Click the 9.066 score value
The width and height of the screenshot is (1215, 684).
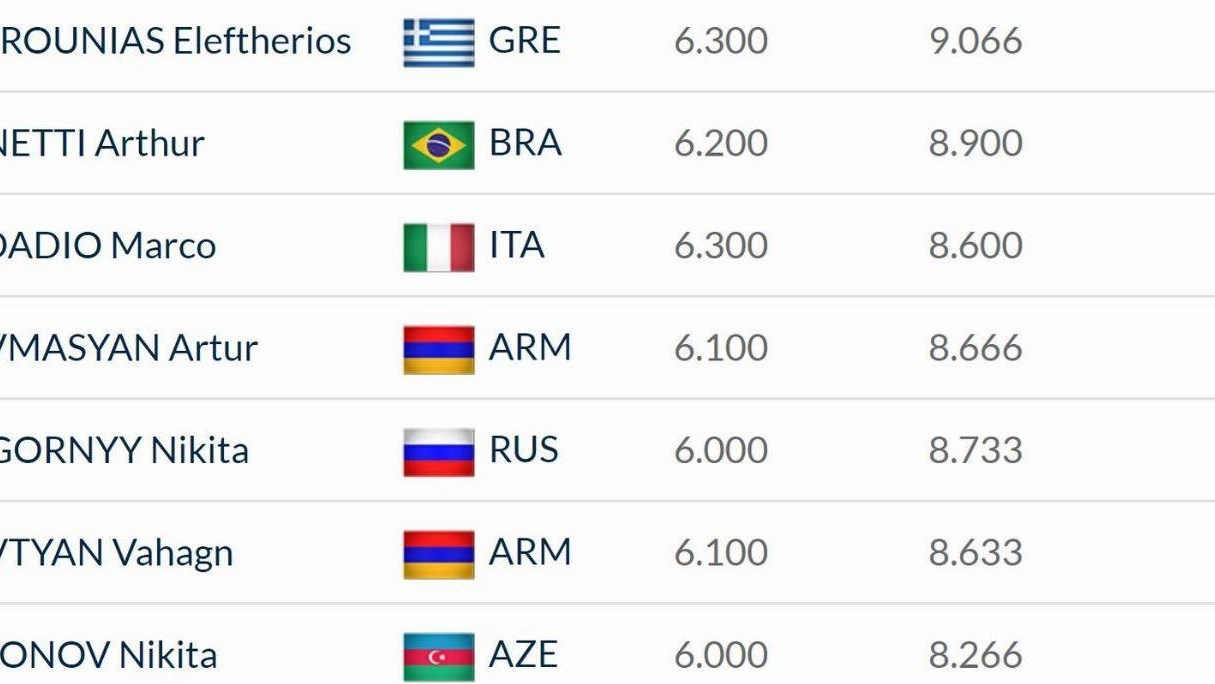(975, 42)
